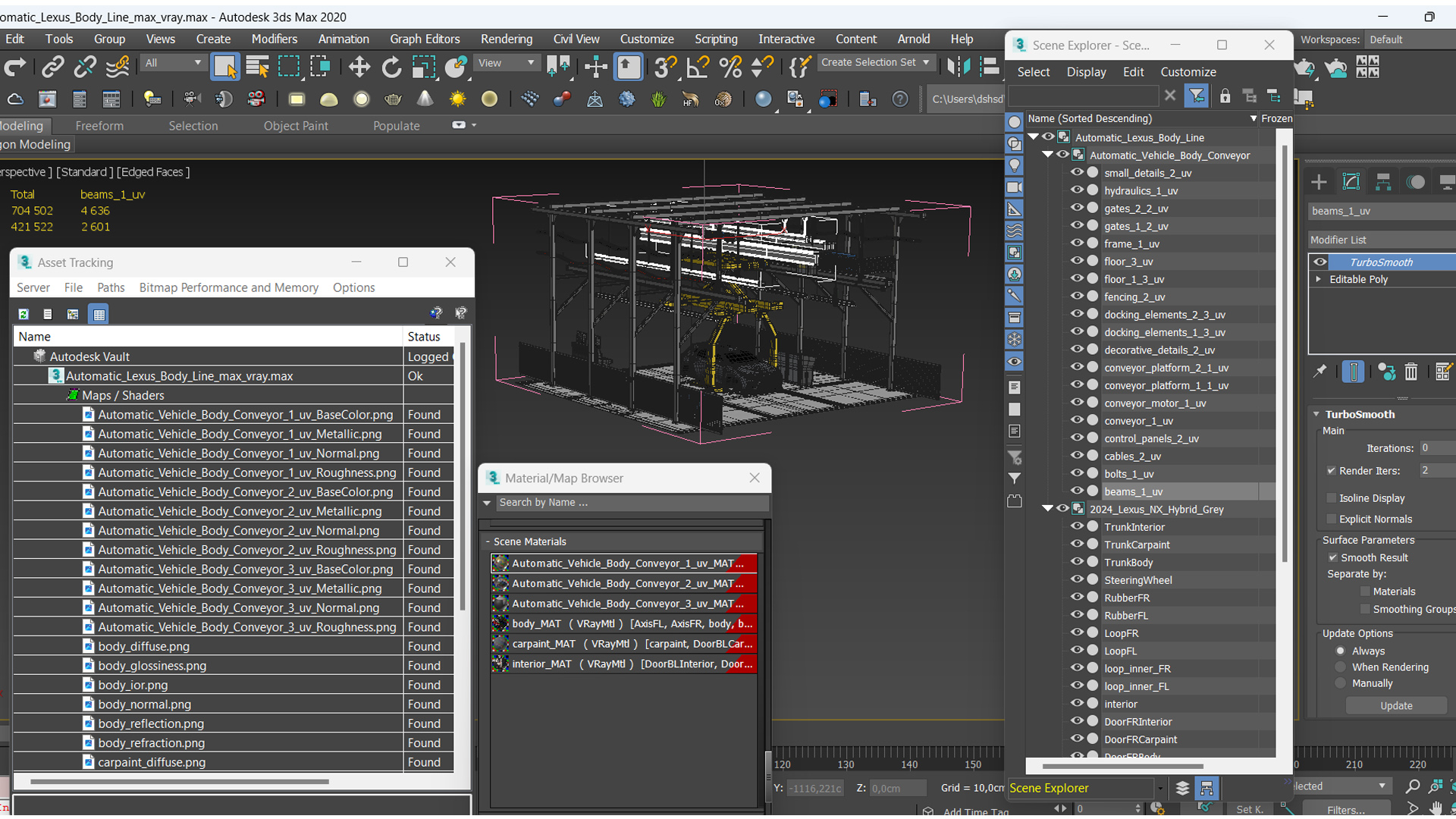Click layer stack icon next to Scene Explorer dropdown
Viewport: 1456px width, 819px height.
1182,789
